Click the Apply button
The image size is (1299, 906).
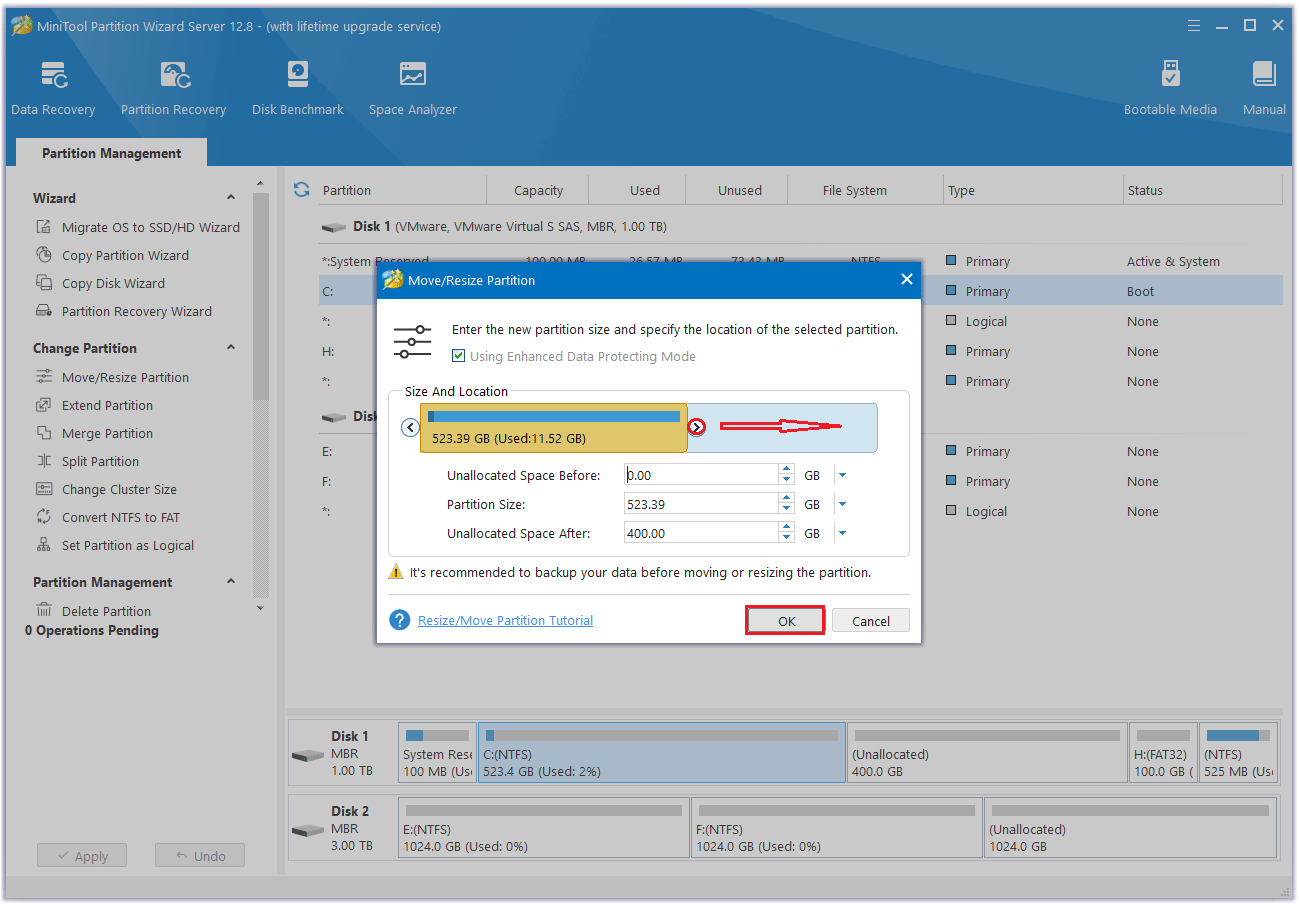tap(82, 856)
